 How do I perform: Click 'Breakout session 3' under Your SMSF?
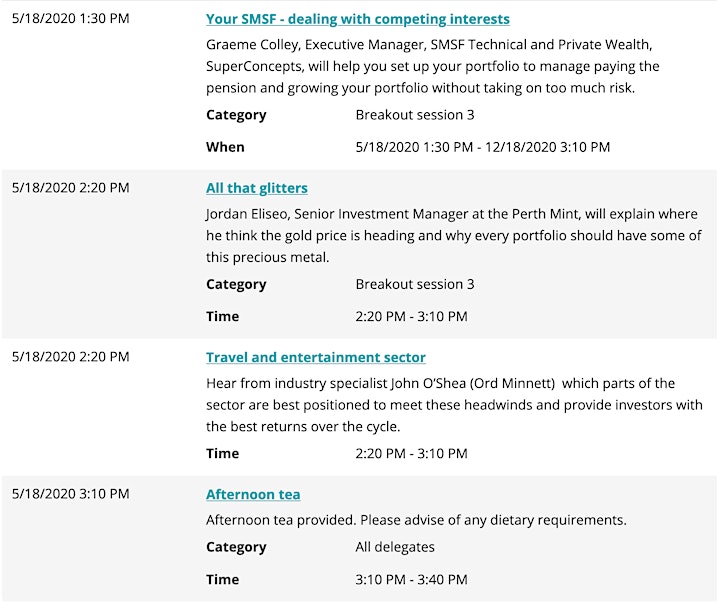(x=415, y=115)
